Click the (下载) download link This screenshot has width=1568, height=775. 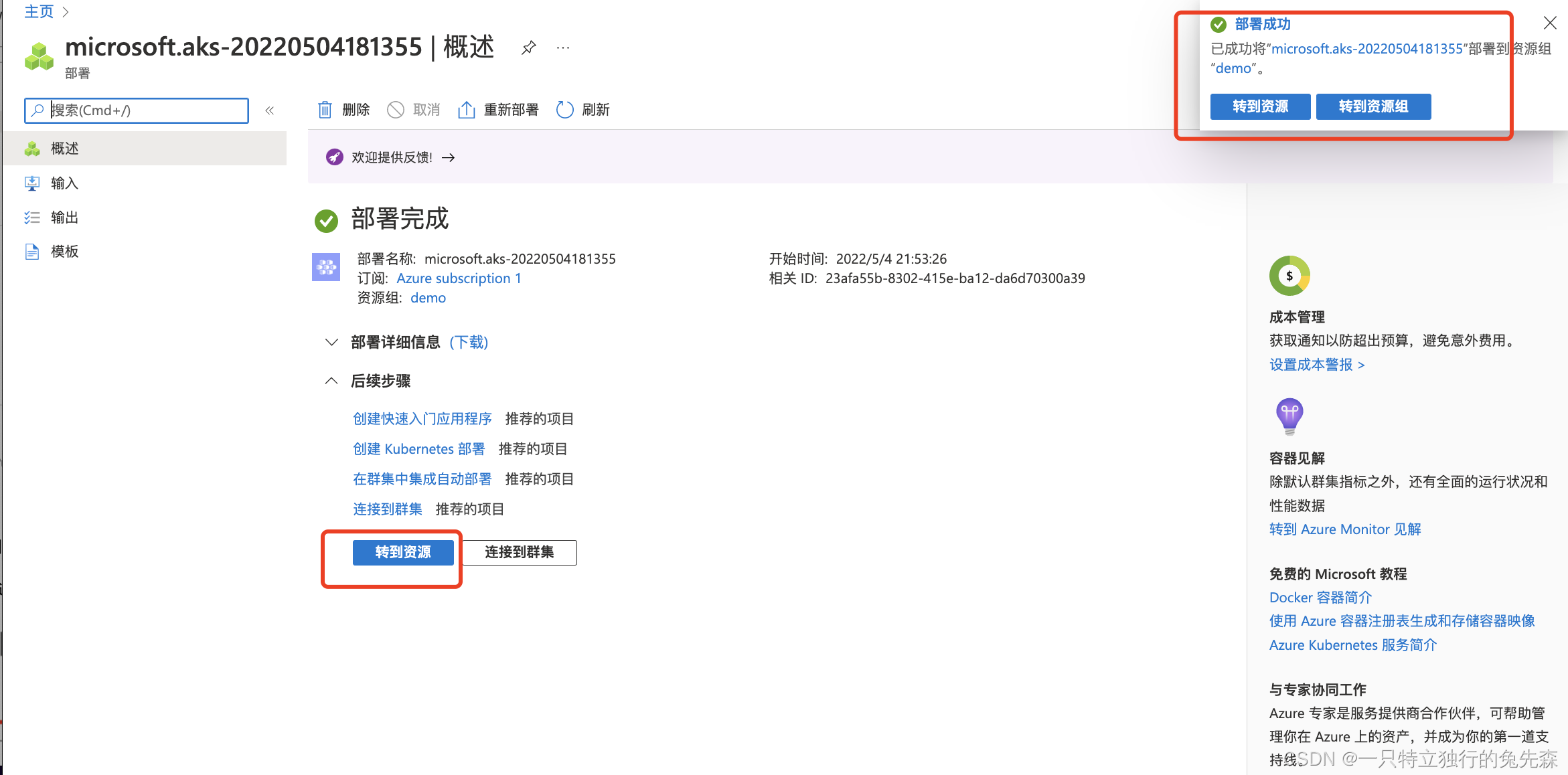469,343
